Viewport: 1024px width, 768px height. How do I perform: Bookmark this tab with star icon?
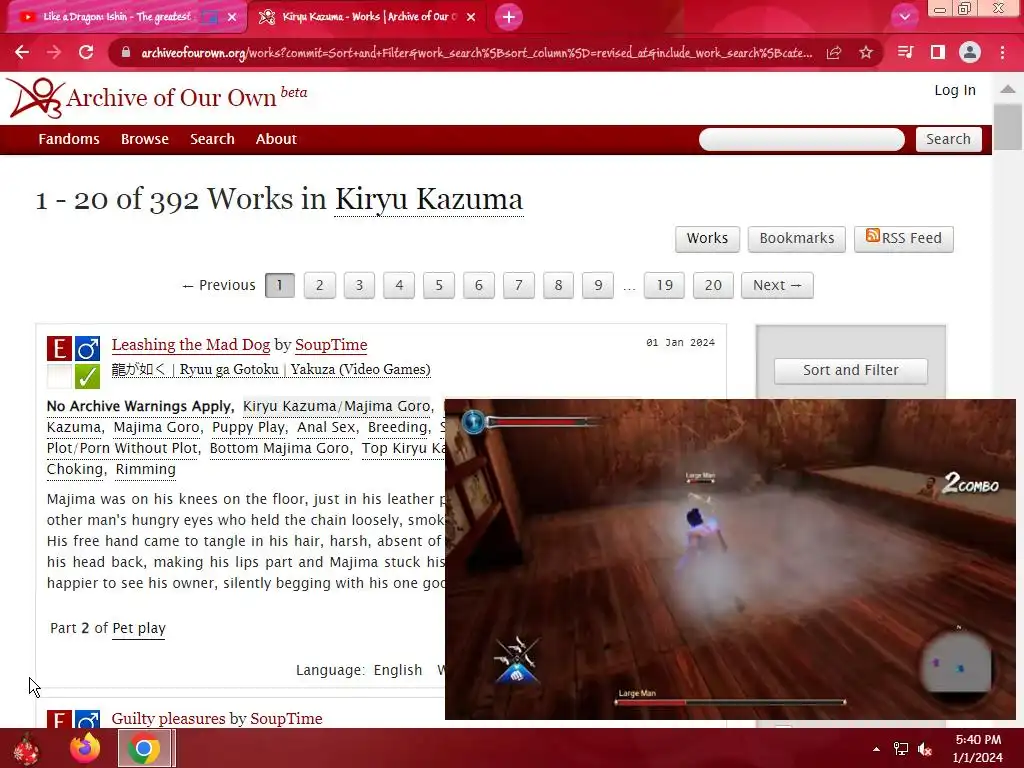coord(866,52)
